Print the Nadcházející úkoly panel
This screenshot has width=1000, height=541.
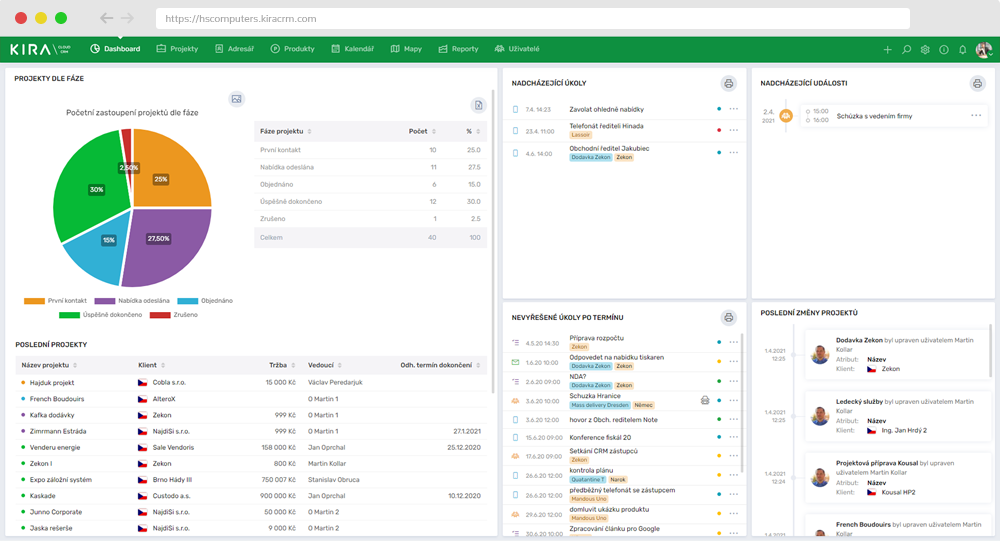click(729, 83)
